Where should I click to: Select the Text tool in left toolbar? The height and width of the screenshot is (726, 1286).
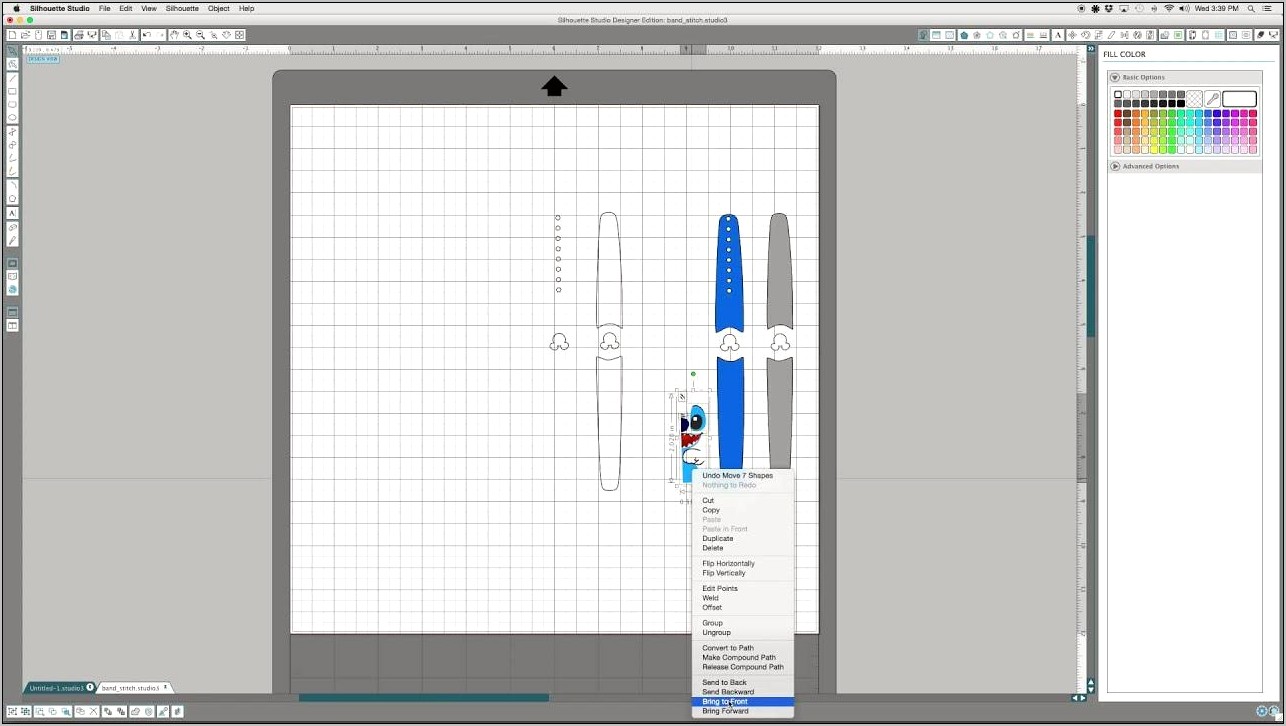click(x=12, y=213)
